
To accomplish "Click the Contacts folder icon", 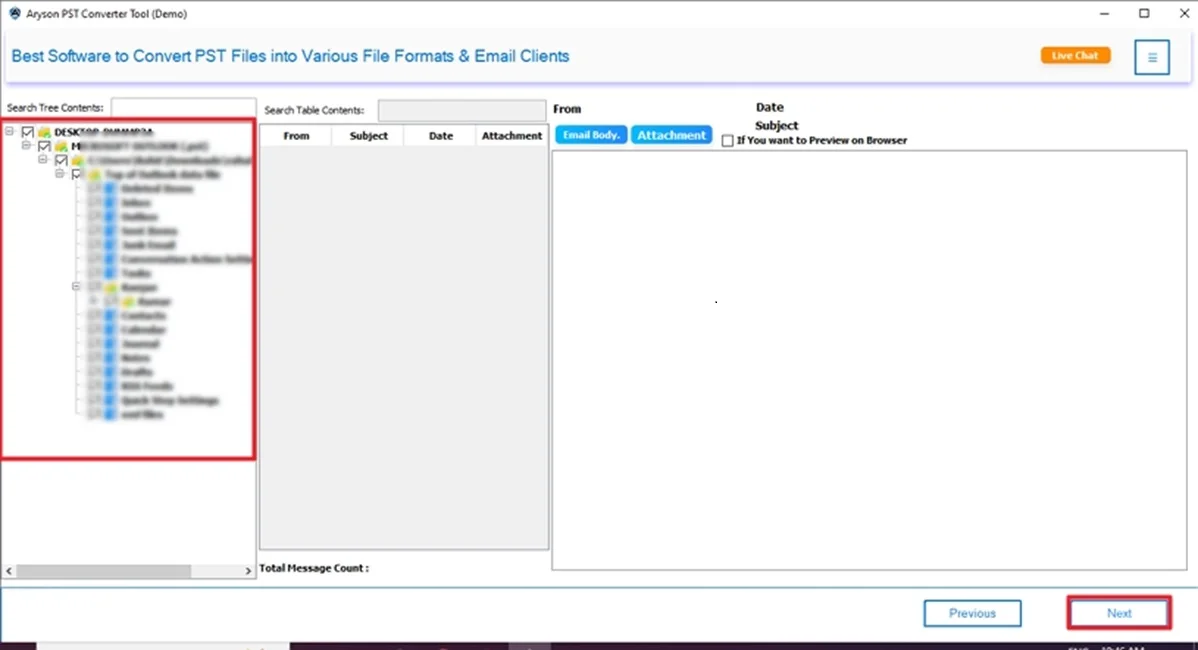I will 110,315.
